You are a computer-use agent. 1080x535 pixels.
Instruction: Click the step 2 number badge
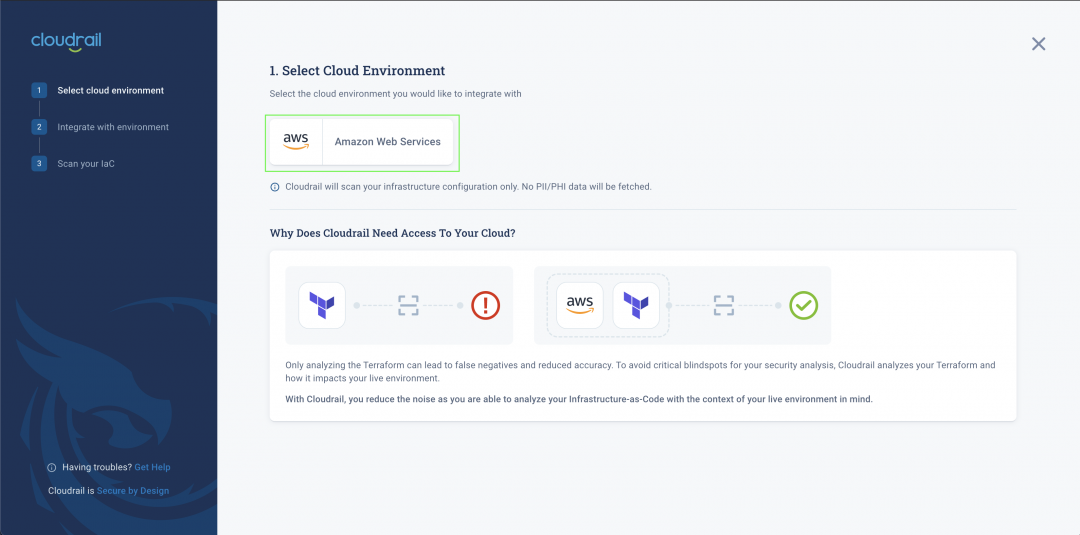tap(39, 127)
